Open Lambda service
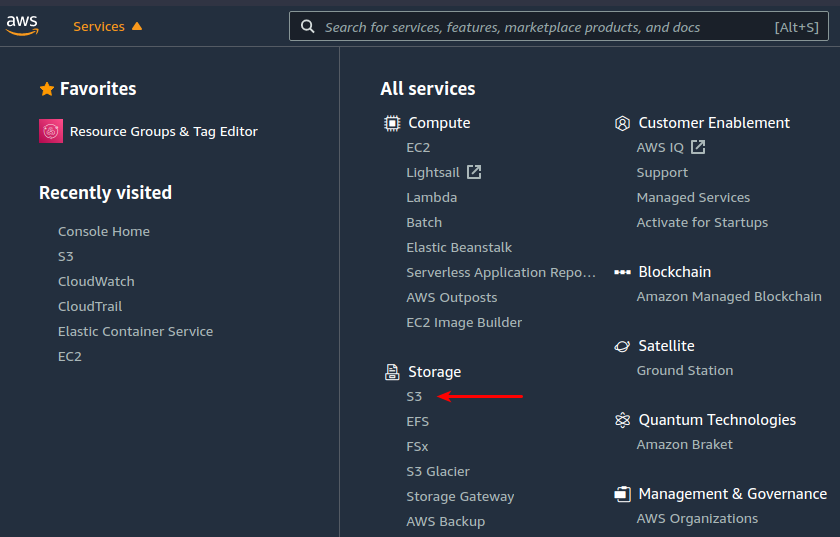Image resolution: width=840 pixels, height=537 pixels. pos(432,197)
